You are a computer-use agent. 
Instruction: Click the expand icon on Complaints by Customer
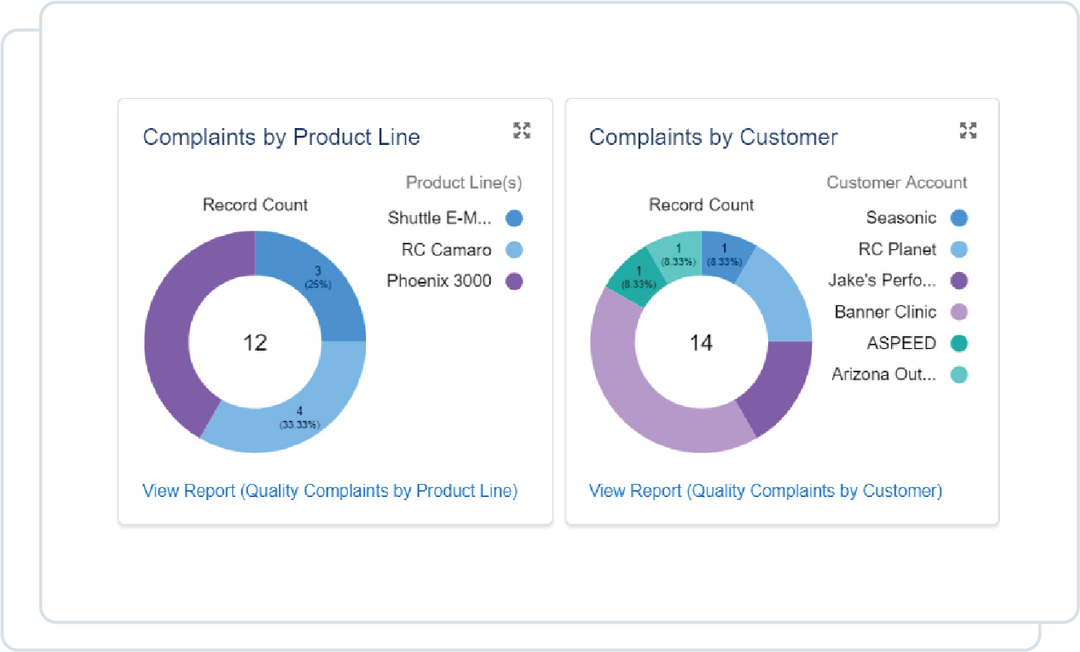tap(967, 129)
